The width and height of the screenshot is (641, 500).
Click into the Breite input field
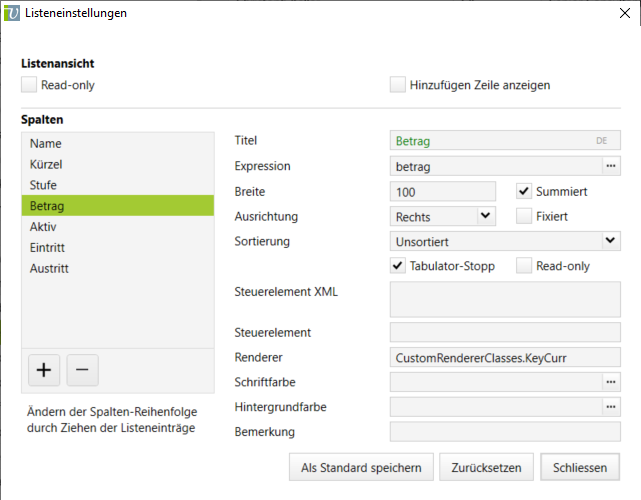pyautogui.click(x=443, y=191)
